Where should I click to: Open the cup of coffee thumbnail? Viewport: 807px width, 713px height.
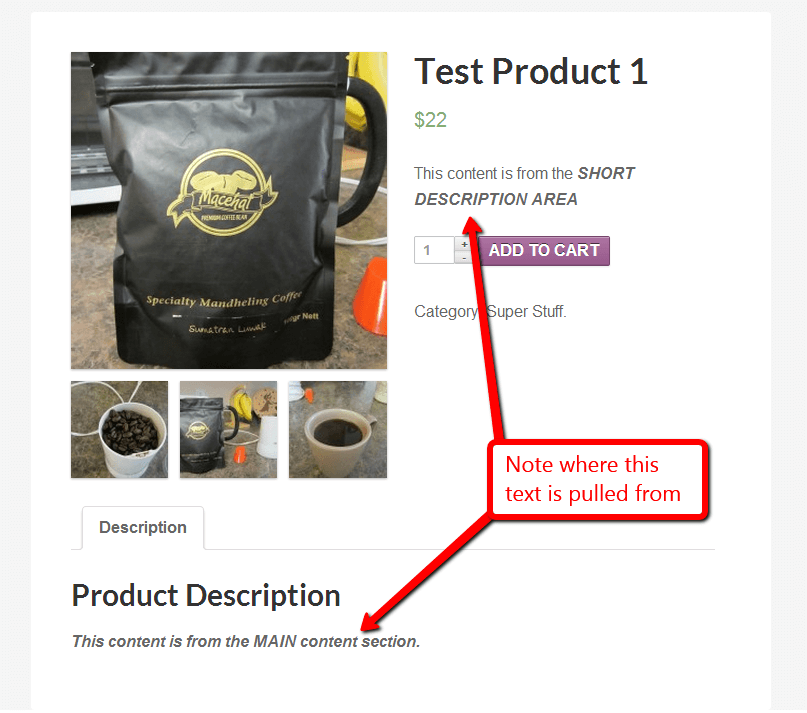[338, 429]
